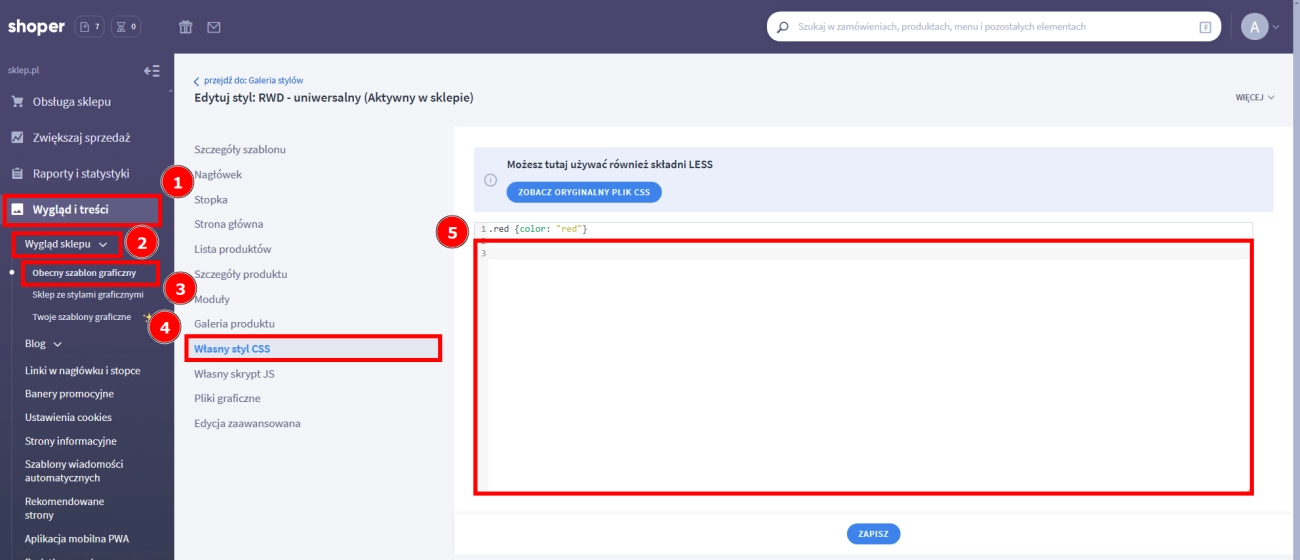The height and width of the screenshot is (560, 1300).
Task: Click the gift icon in top bar
Action: (186, 27)
